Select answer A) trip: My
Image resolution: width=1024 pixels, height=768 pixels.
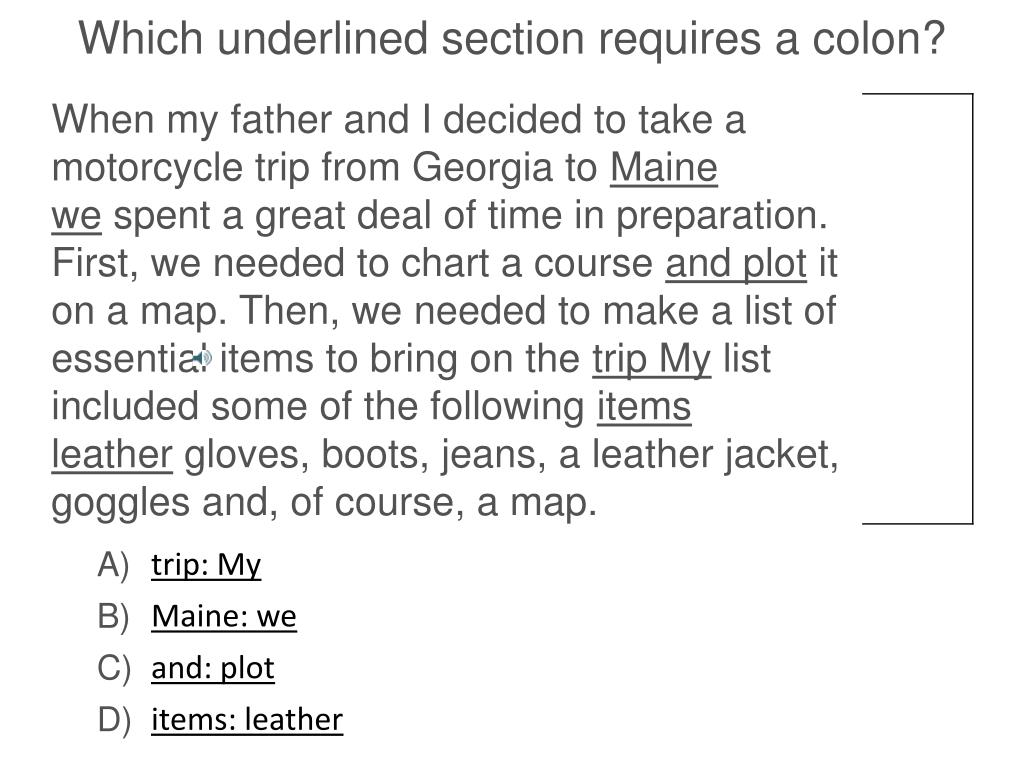click(206, 564)
